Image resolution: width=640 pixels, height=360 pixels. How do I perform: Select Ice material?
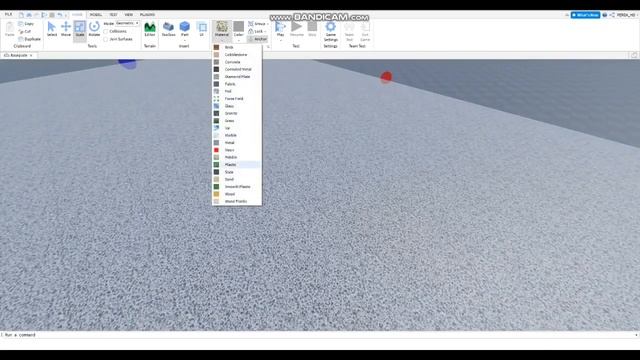pos(237,128)
